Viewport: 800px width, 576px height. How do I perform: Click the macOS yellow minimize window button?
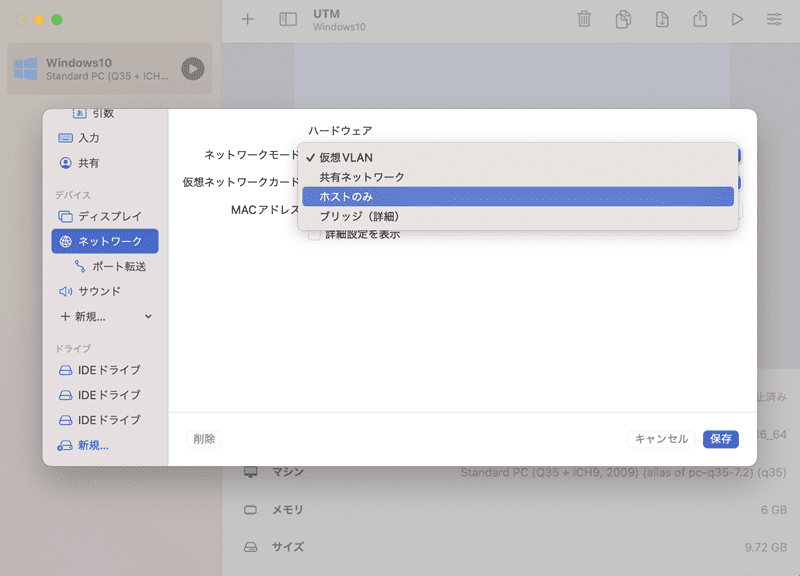(x=39, y=19)
